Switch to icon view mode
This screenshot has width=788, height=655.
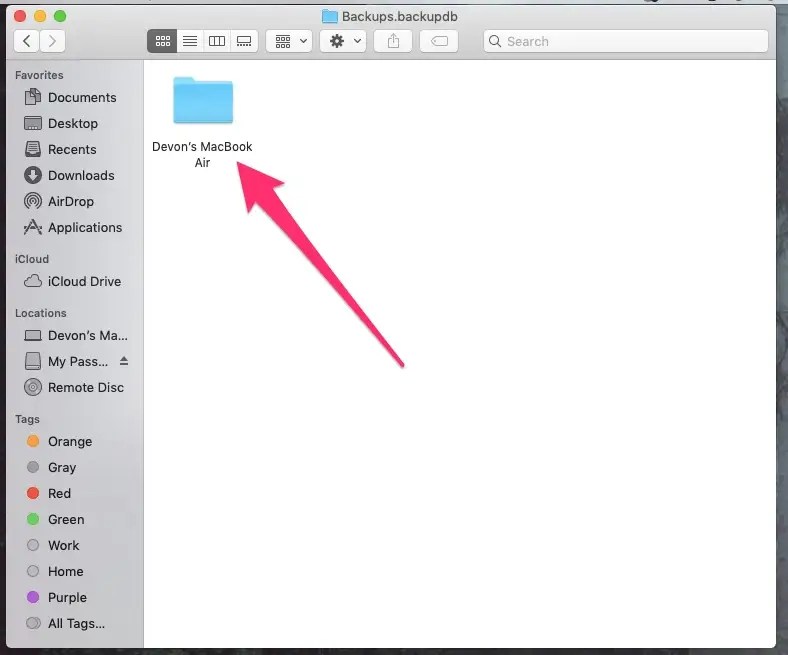(162, 41)
